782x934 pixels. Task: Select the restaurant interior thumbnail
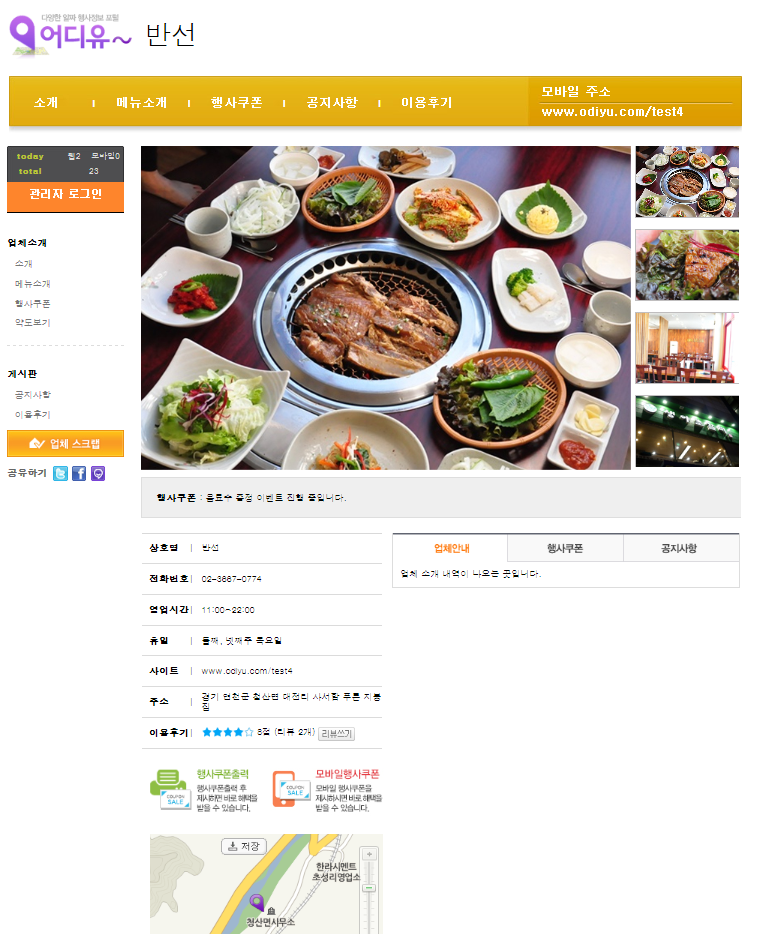[x=687, y=348]
